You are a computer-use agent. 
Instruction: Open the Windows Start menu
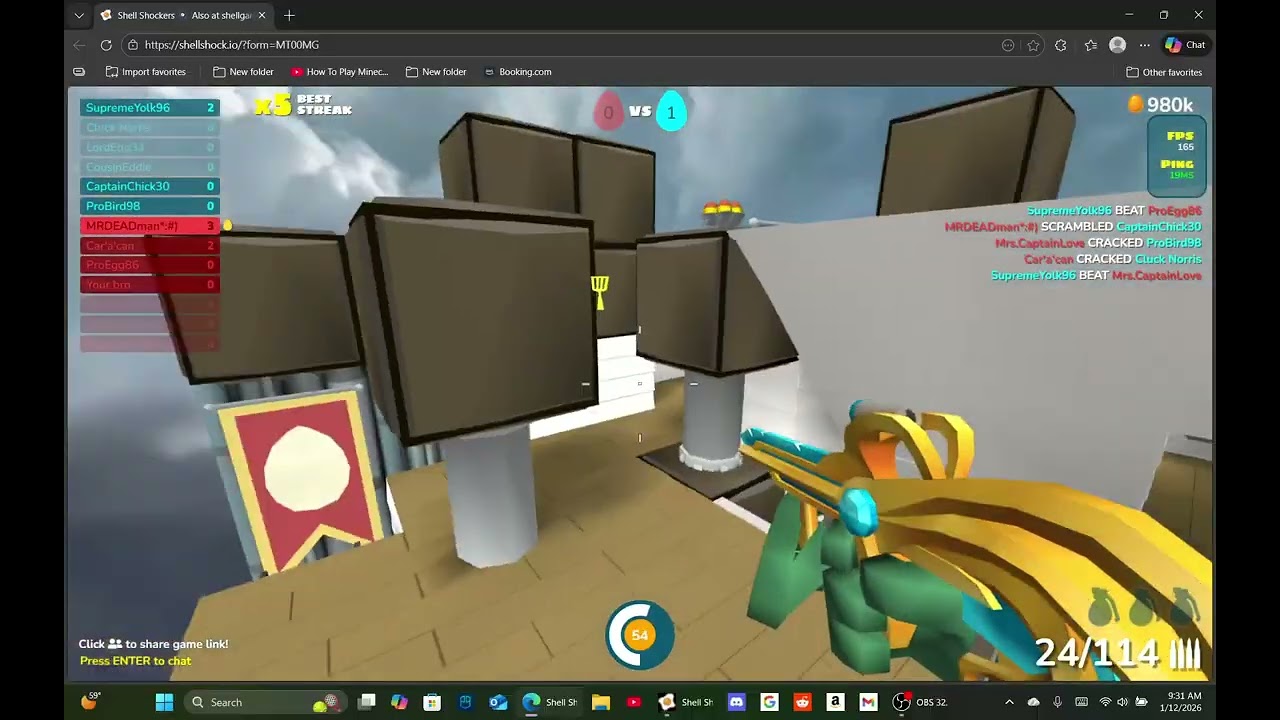coord(164,702)
